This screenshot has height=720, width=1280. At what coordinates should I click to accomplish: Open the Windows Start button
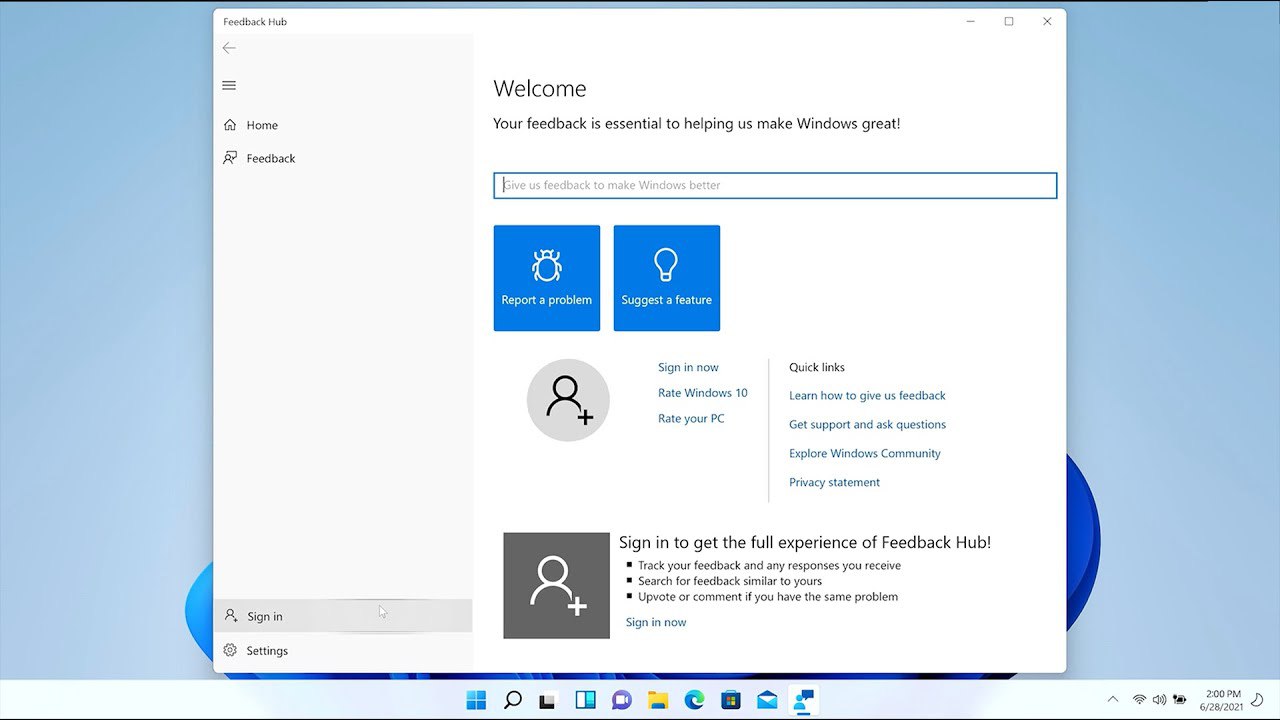pos(476,700)
